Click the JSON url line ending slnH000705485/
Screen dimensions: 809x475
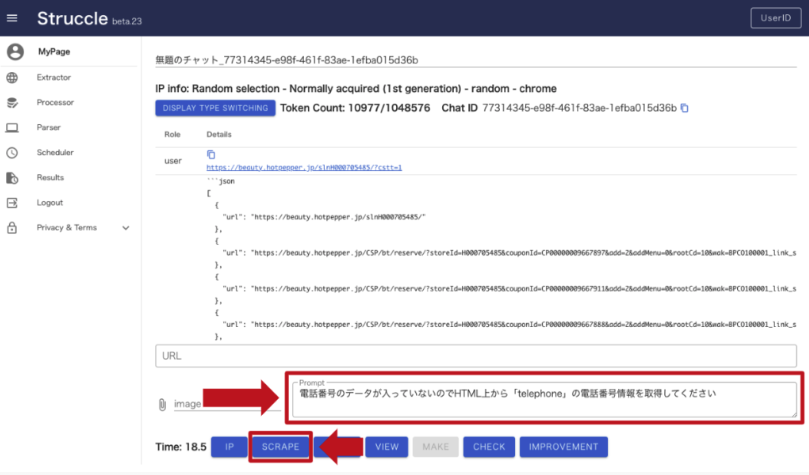click(x=324, y=217)
